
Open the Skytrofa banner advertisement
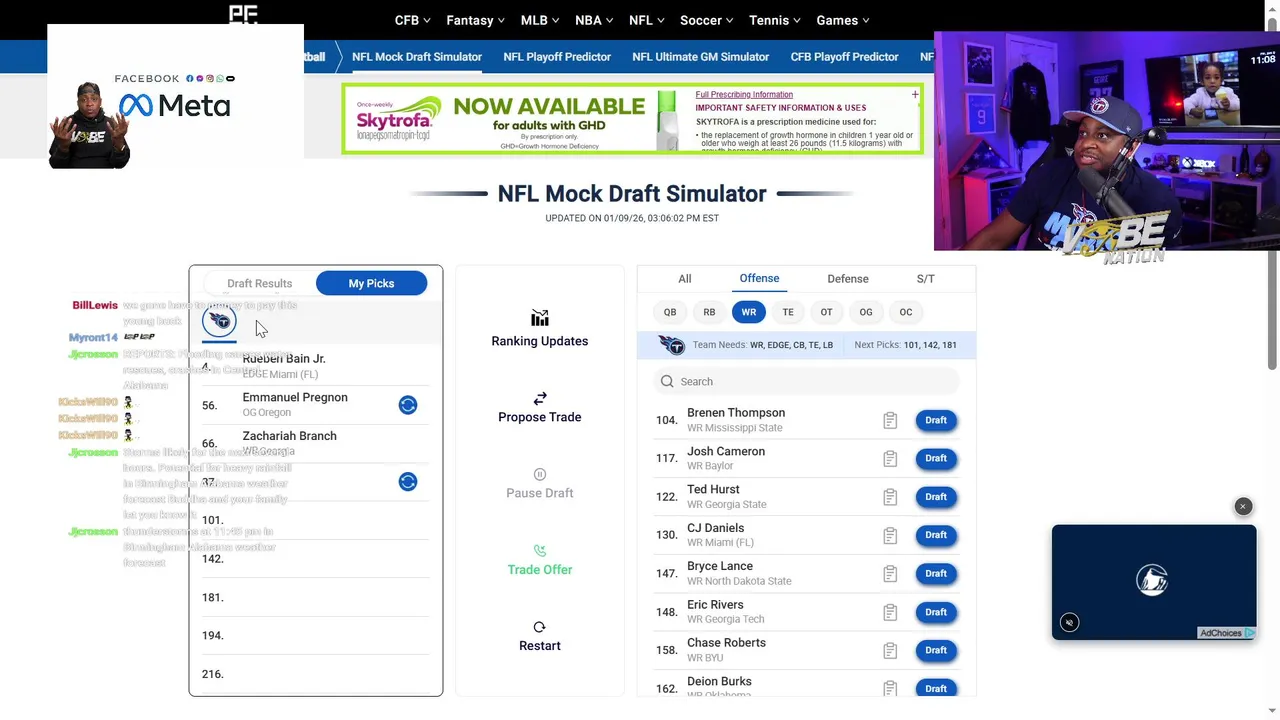(x=632, y=119)
